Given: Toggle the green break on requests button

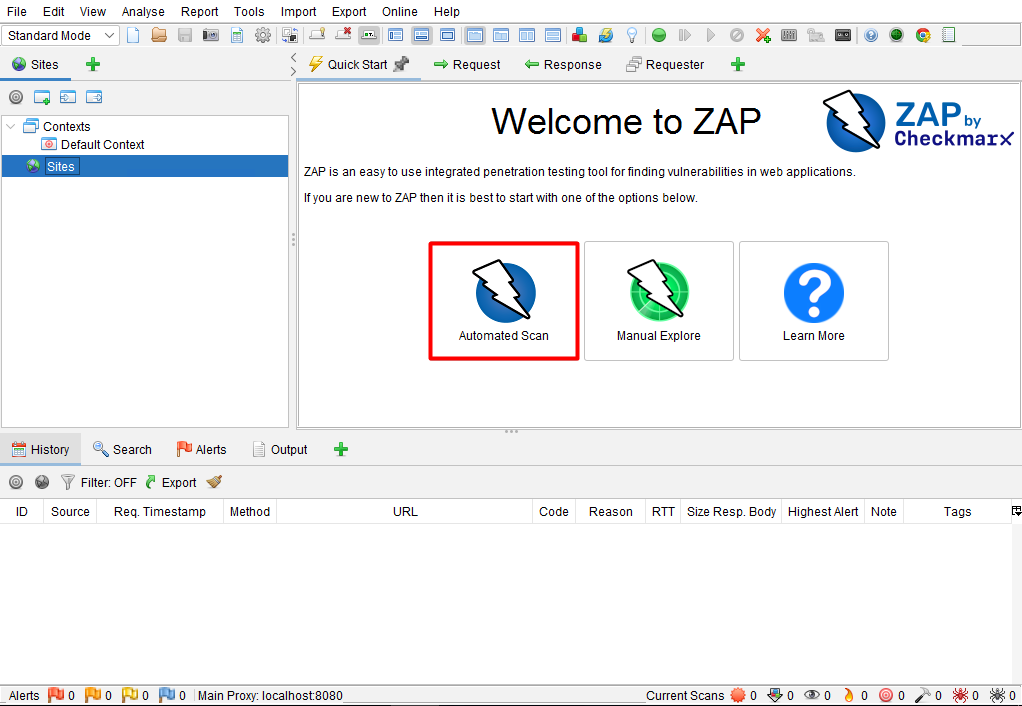Looking at the screenshot, I should 659,35.
